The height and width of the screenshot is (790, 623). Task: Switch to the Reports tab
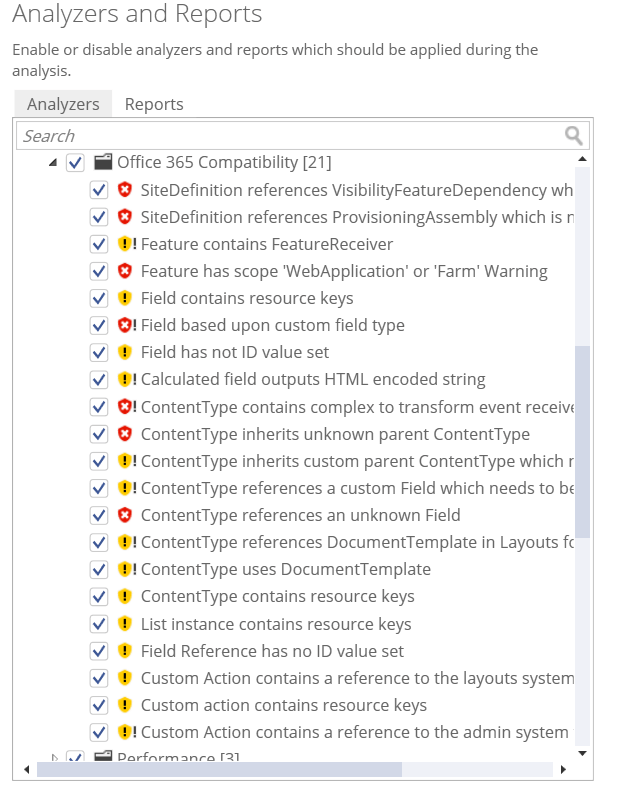(x=154, y=104)
